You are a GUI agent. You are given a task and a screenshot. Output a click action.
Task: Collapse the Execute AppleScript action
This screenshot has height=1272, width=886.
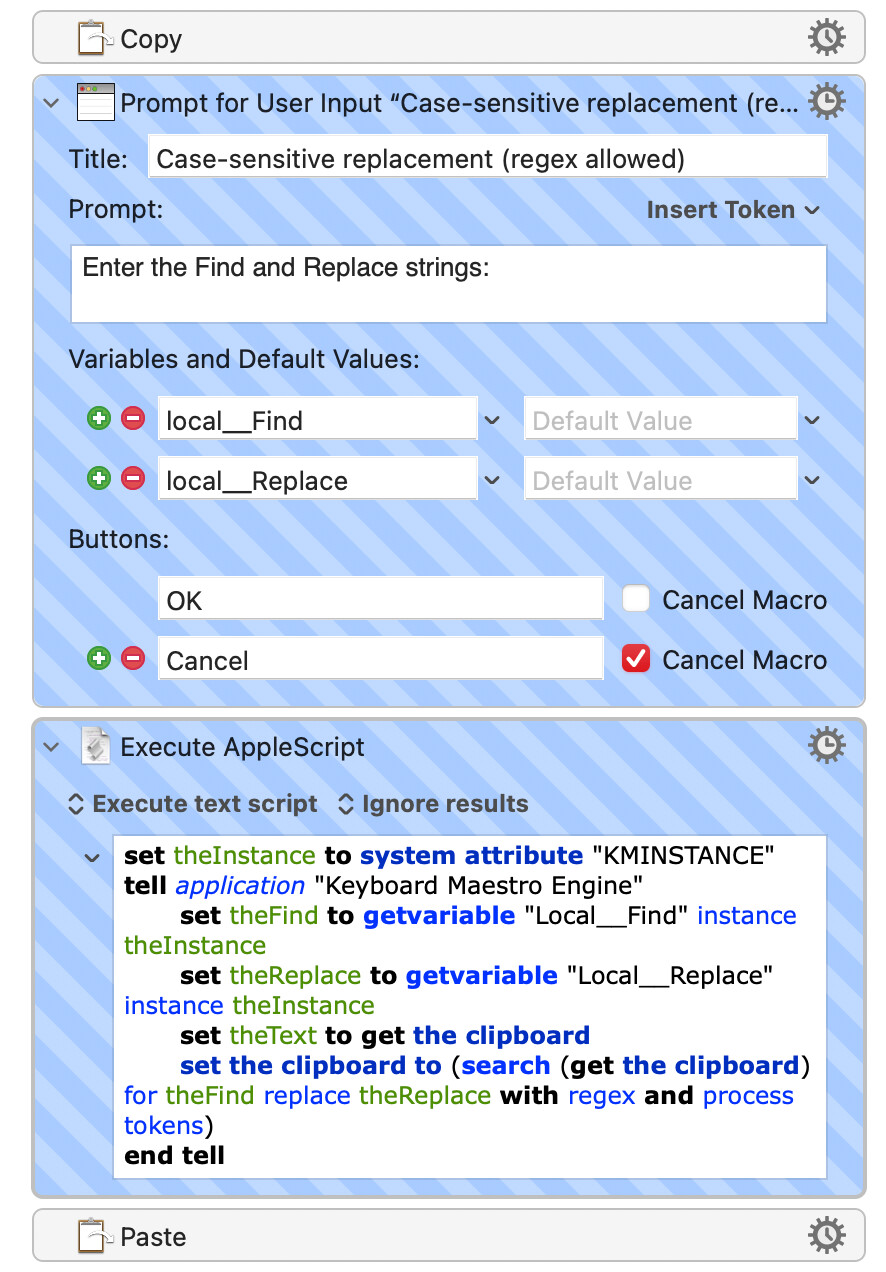[51, 747]
